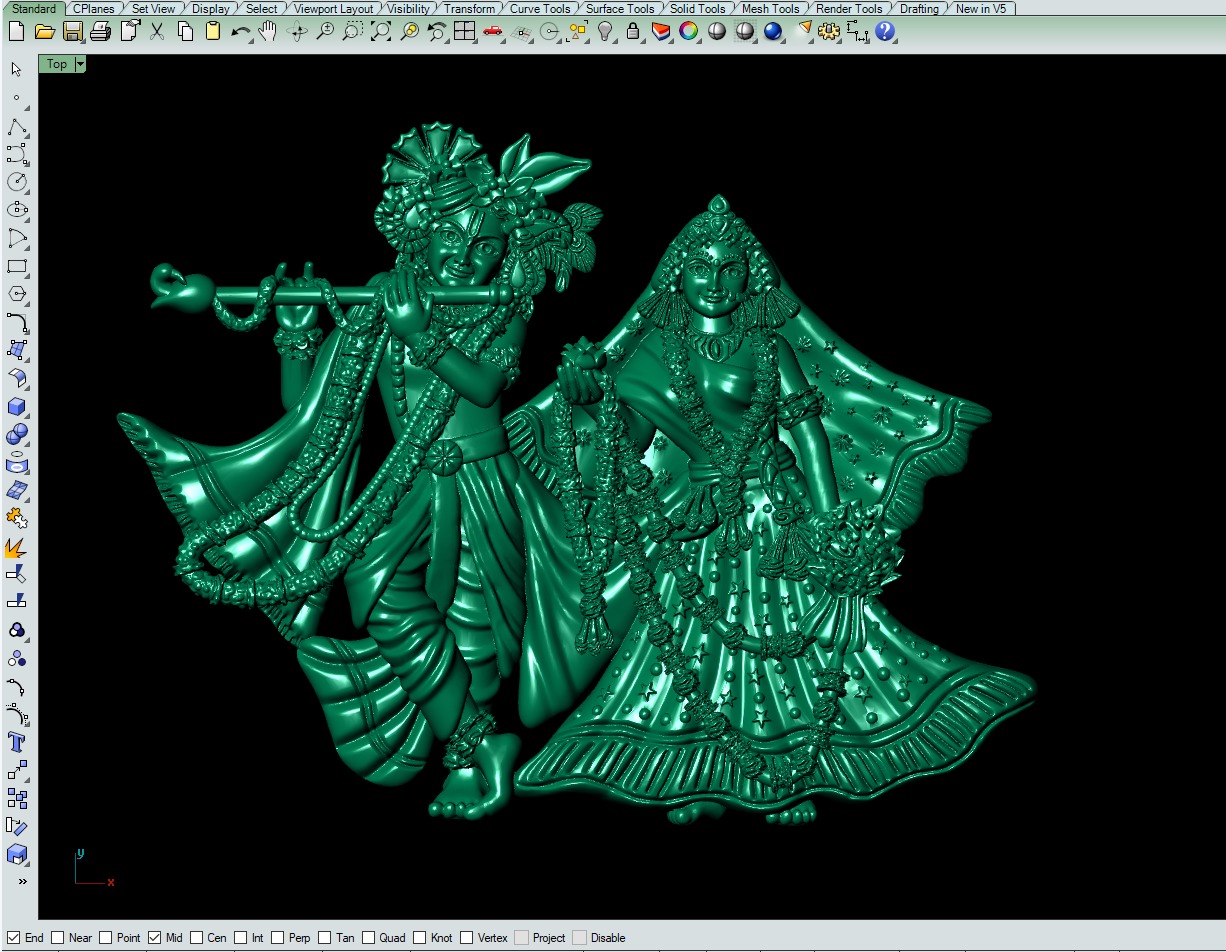
Task: Toggle the Disable osnap checkbox
Action: pyautogui.click(x=579, y=938)
